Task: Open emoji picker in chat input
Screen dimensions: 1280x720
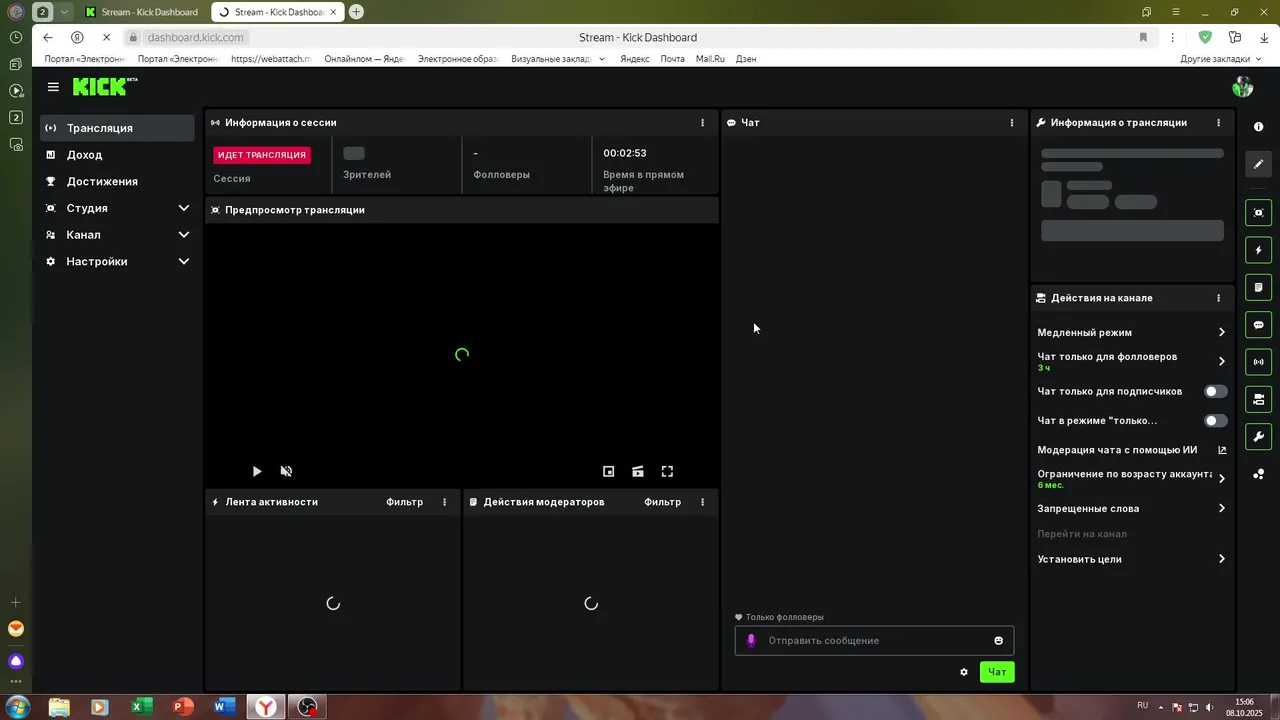Action: pyautogui.click(x=998, y=641)
